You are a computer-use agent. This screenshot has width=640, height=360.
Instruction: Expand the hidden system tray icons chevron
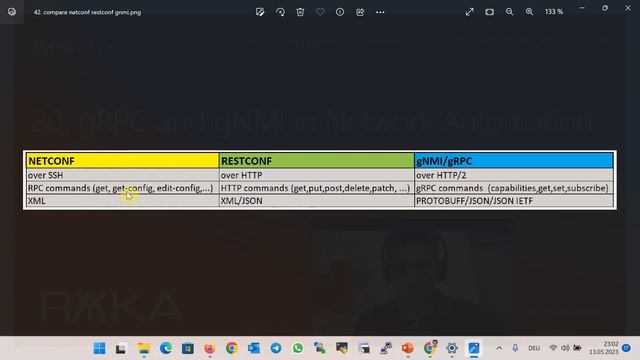pyautogui.click(x=499, y=348)
